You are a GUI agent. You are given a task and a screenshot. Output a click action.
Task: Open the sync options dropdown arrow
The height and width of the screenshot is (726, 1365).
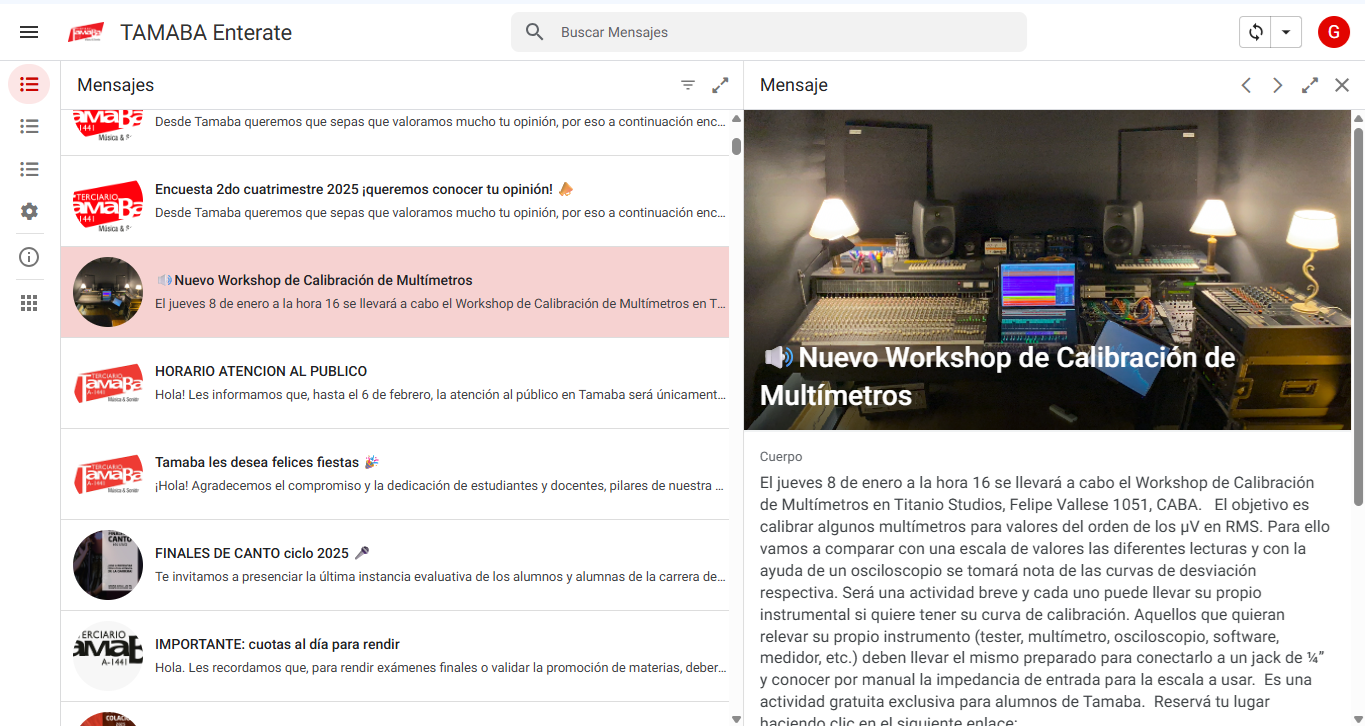tap(1285, 32)
